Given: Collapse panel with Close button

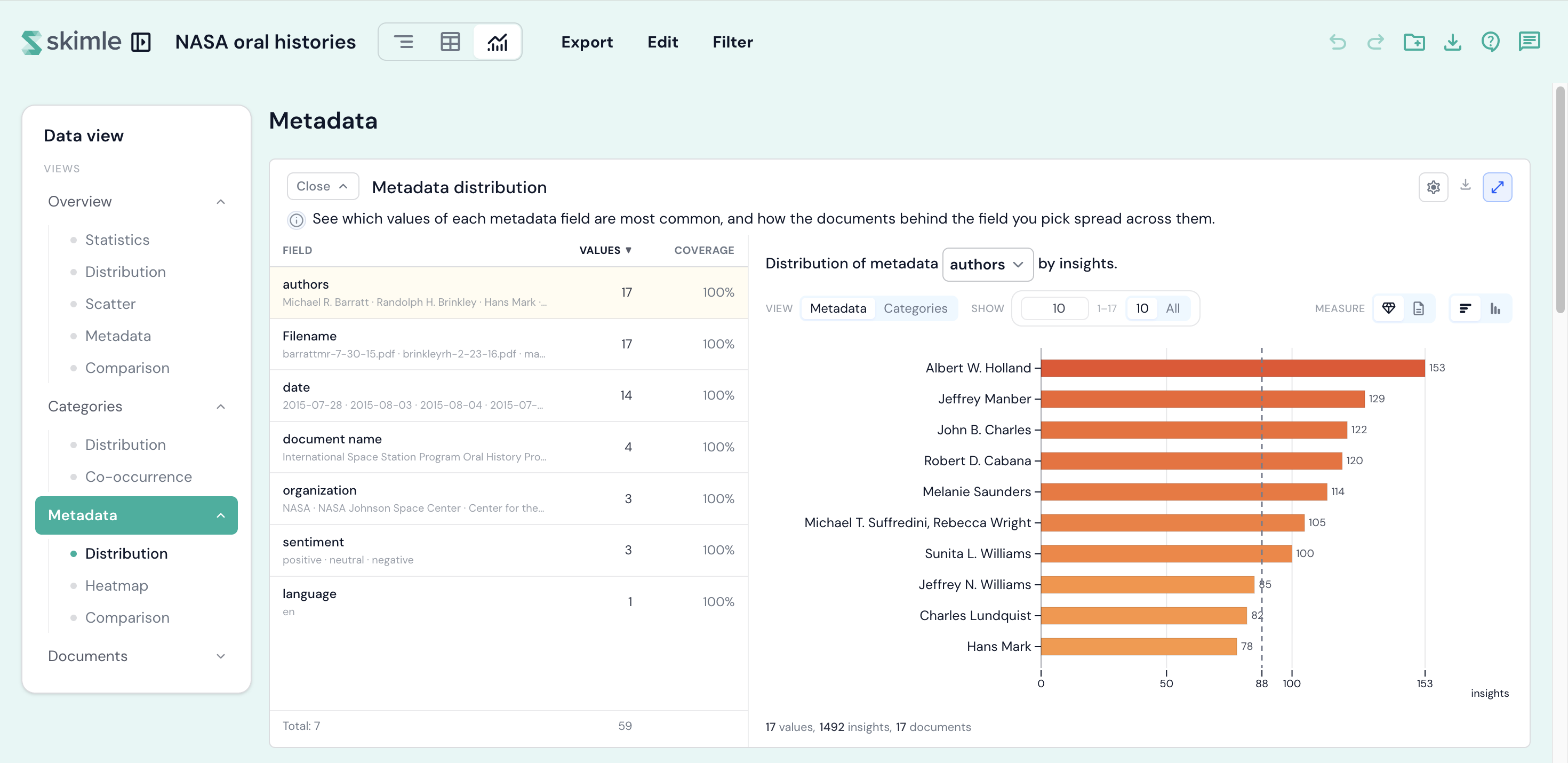Looking at the screenshot, I should [x=323, y=186].
